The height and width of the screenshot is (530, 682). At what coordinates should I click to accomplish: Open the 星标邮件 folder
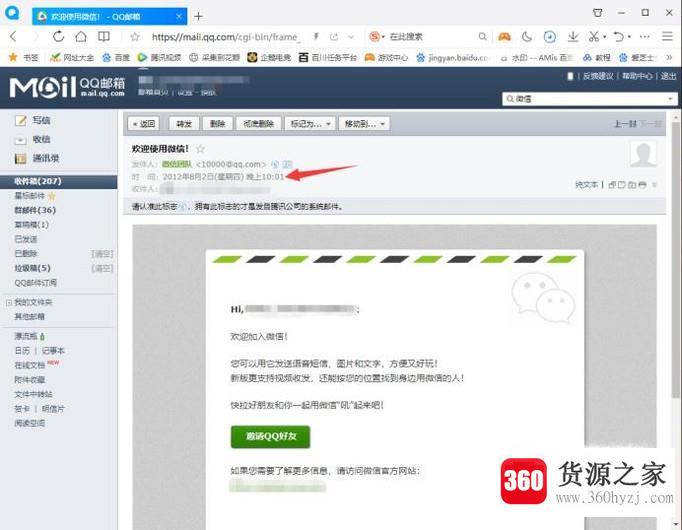[30, 196]
